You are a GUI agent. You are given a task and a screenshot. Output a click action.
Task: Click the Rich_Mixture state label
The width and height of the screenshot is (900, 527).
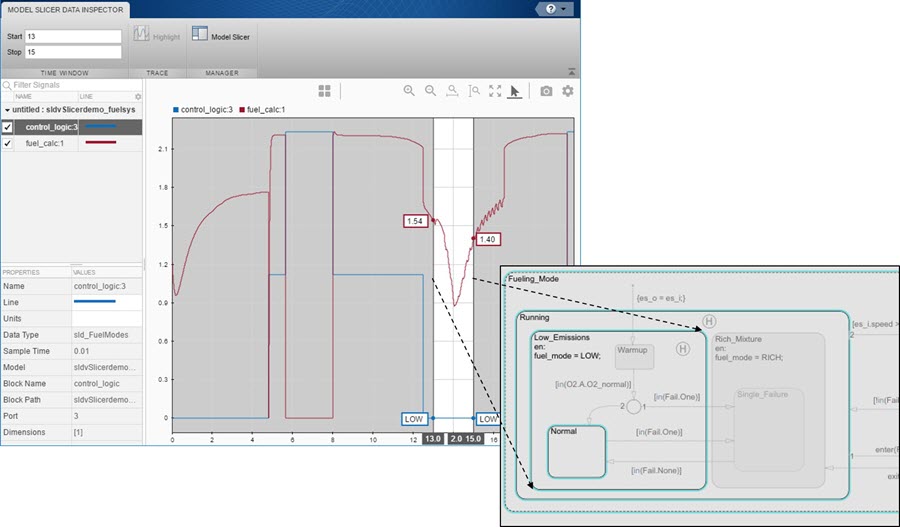738,339
